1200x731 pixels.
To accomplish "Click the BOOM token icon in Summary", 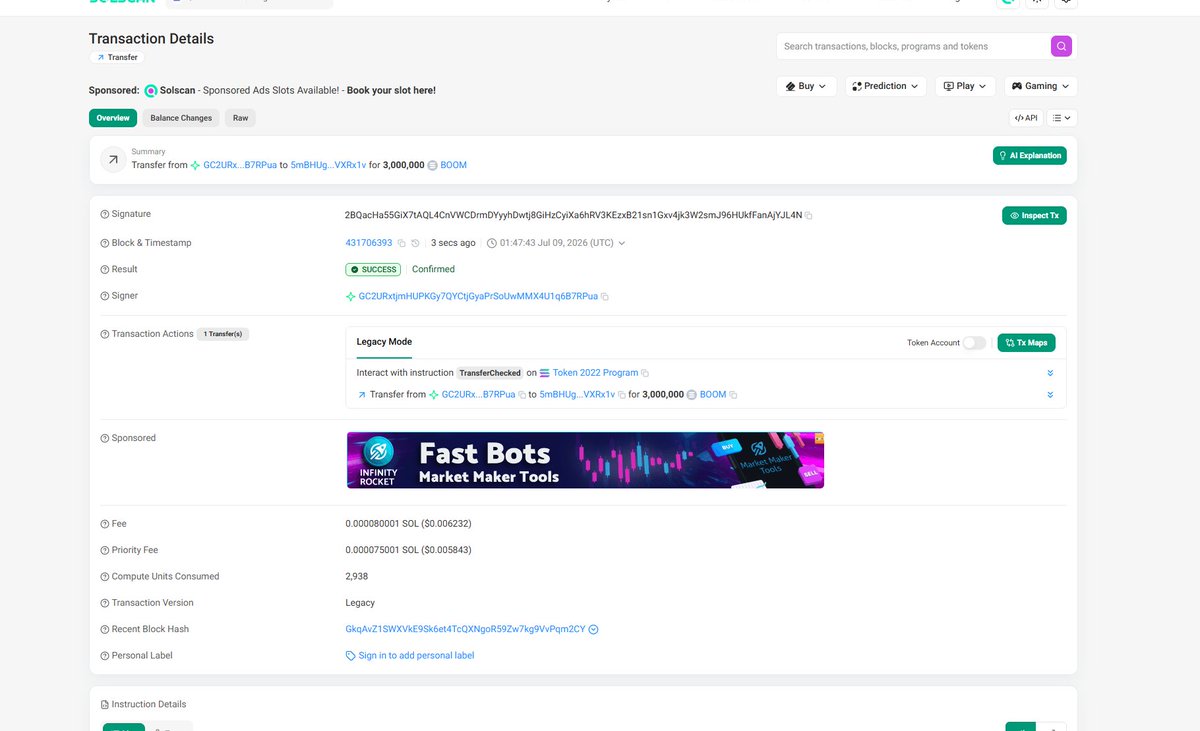I will [433, 165].
